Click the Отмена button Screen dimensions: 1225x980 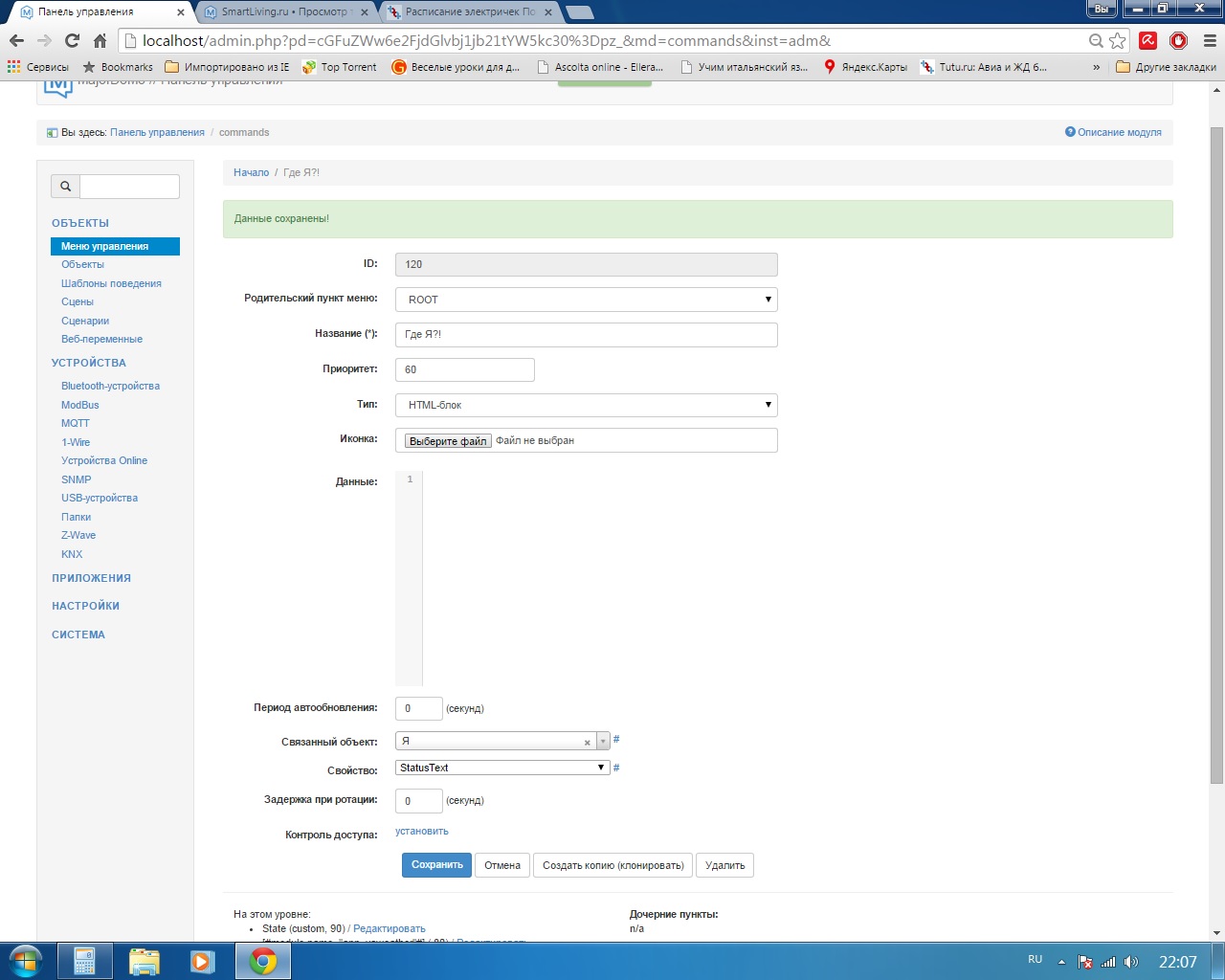coord(502,865)
